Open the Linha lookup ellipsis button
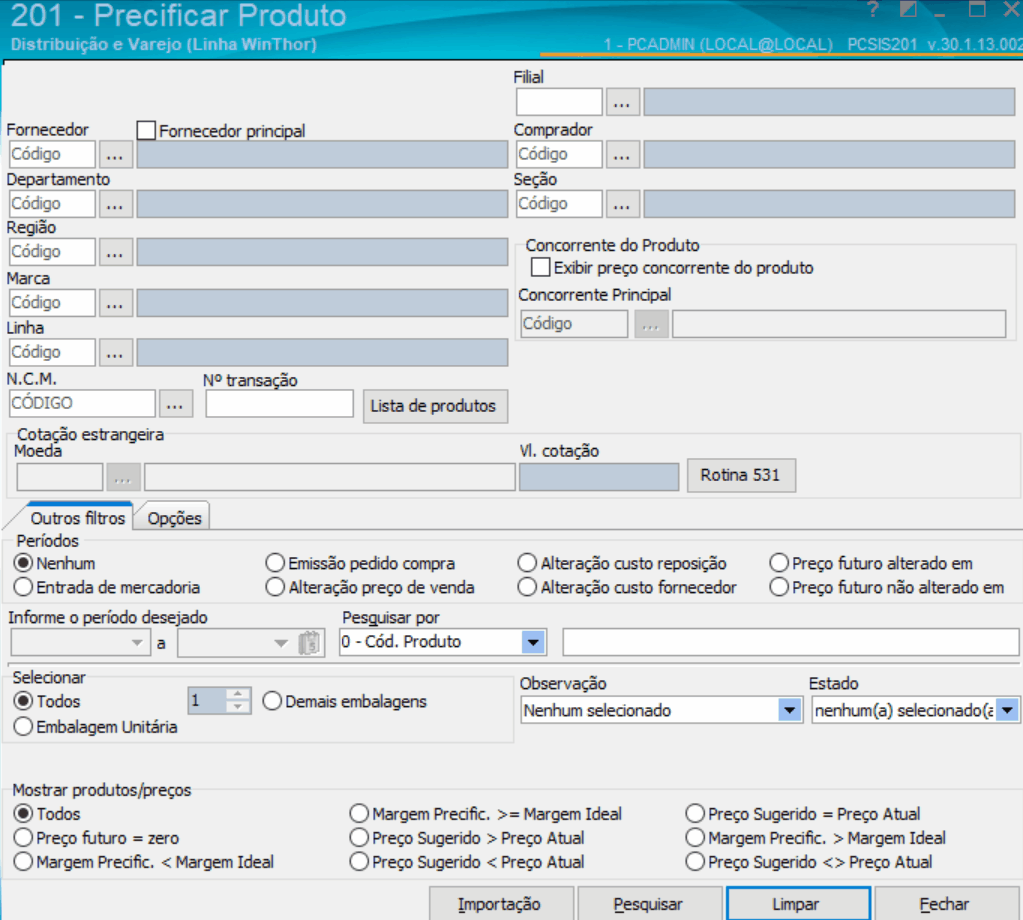 pyautogui.click(x=115, y=353)
